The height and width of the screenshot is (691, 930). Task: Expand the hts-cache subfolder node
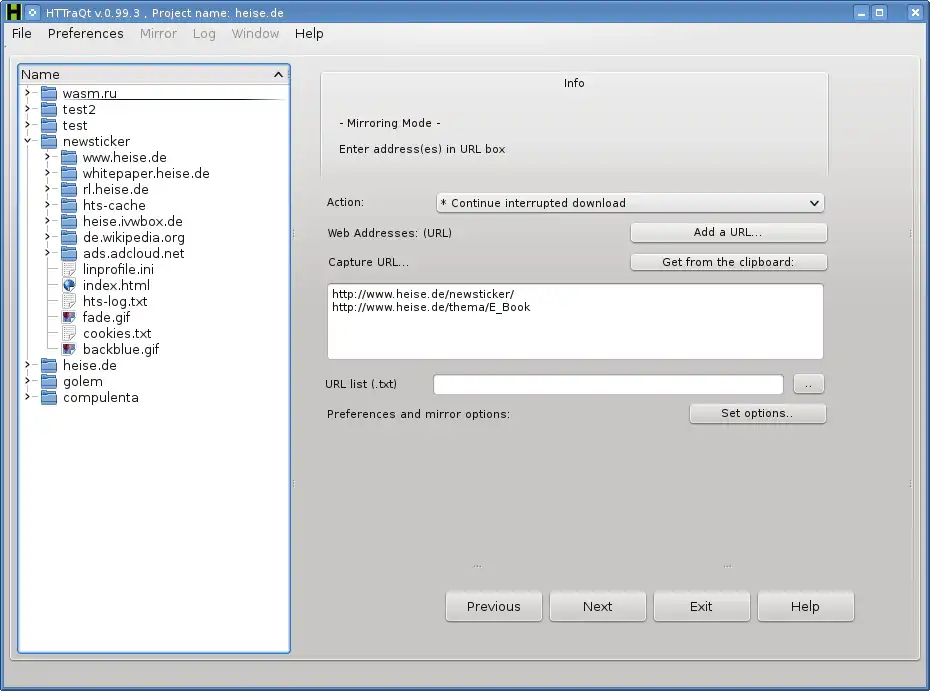pos(47,205)
